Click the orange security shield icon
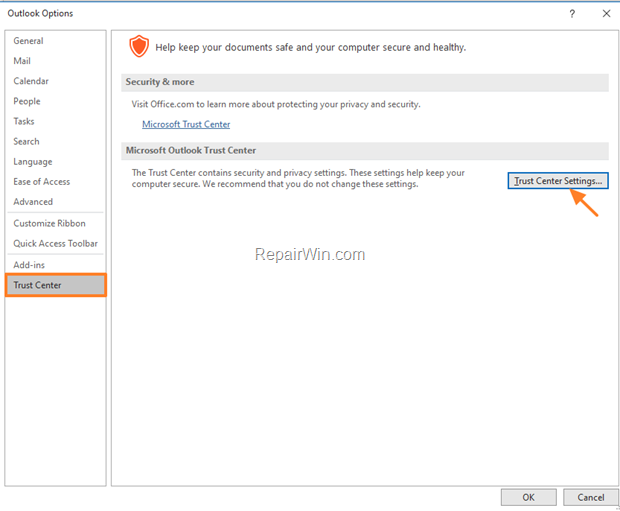The width and height of the screenshot is (620, 511). [139, 46]
